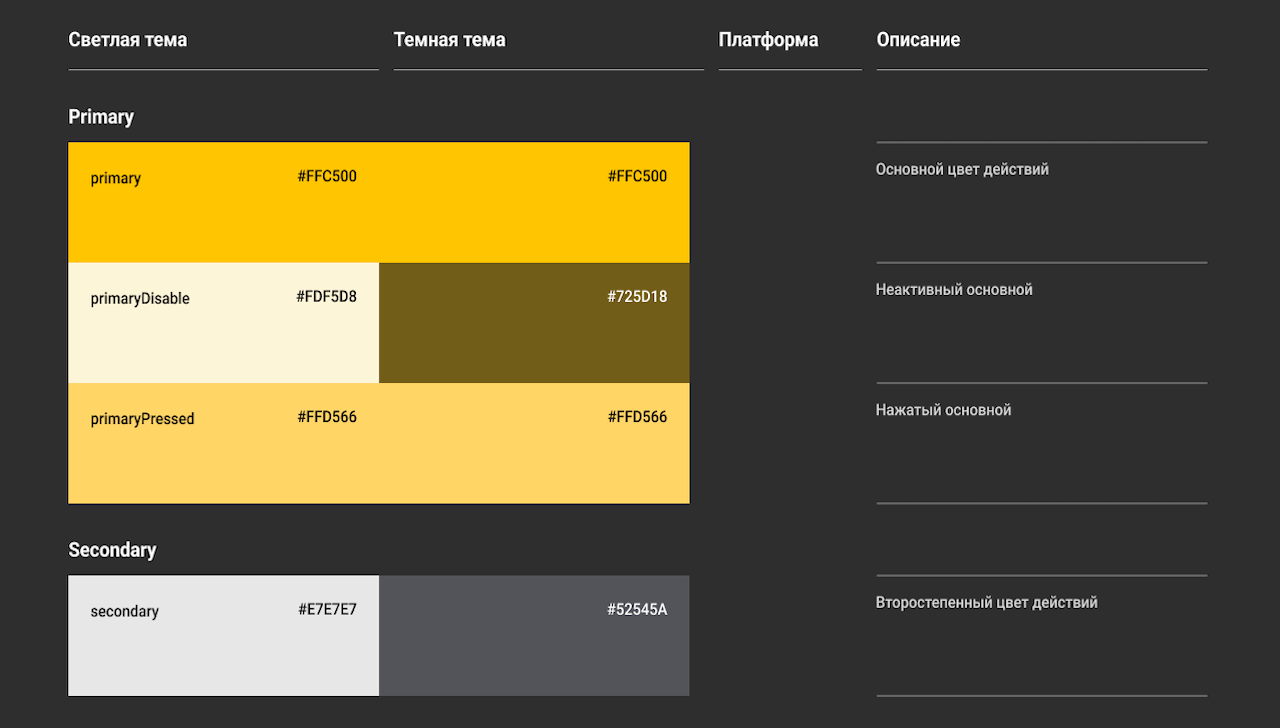Click light theme #FFD566 hex in primaryPressed row
Viewport: 1280px width, 728px height.
coord(327,417)
